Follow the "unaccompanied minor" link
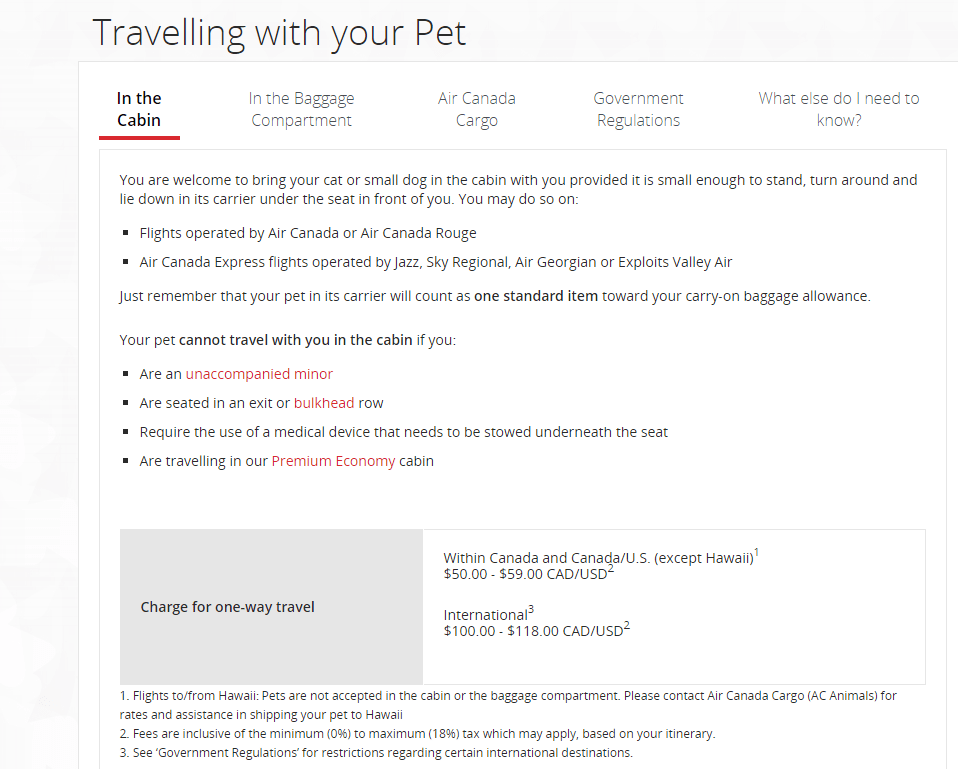 coord(258,373)
